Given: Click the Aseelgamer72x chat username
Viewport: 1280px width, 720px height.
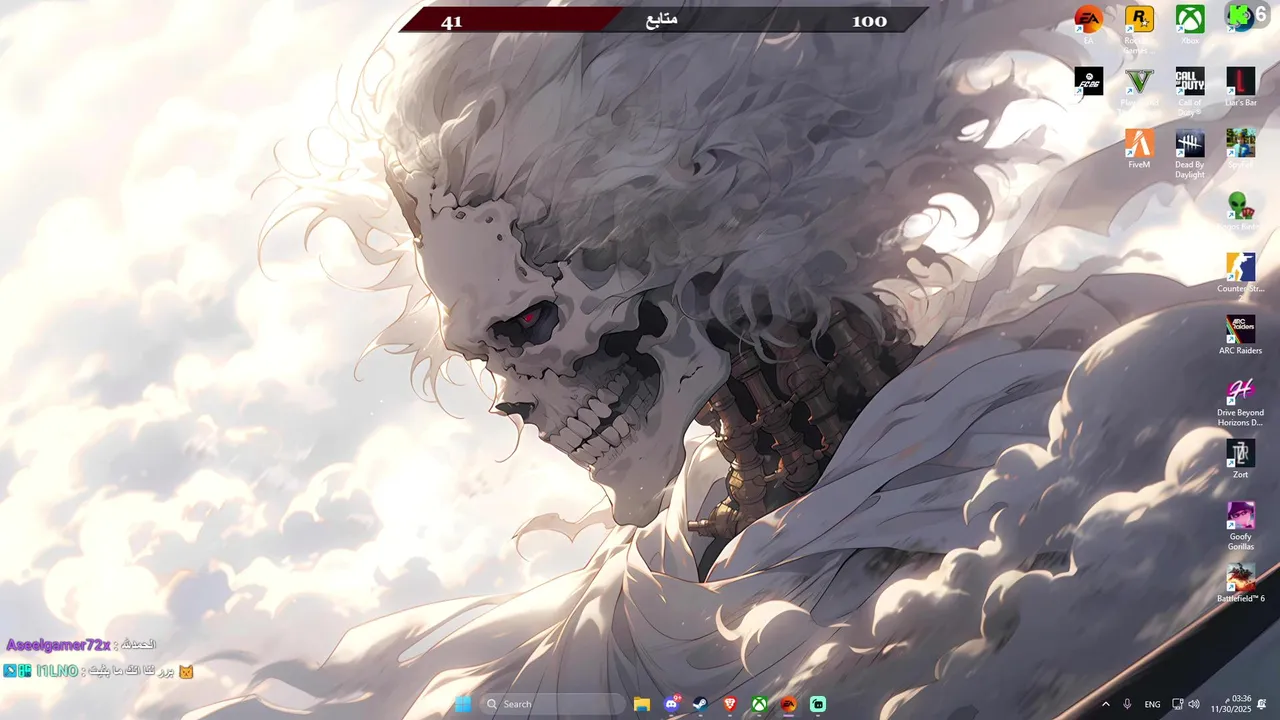Looking at the screenshot, I should coord(58,646).
